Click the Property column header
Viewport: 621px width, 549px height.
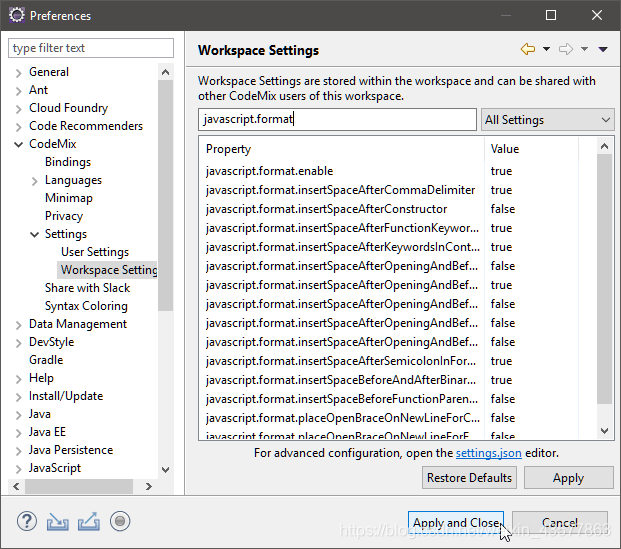point(341,149)
